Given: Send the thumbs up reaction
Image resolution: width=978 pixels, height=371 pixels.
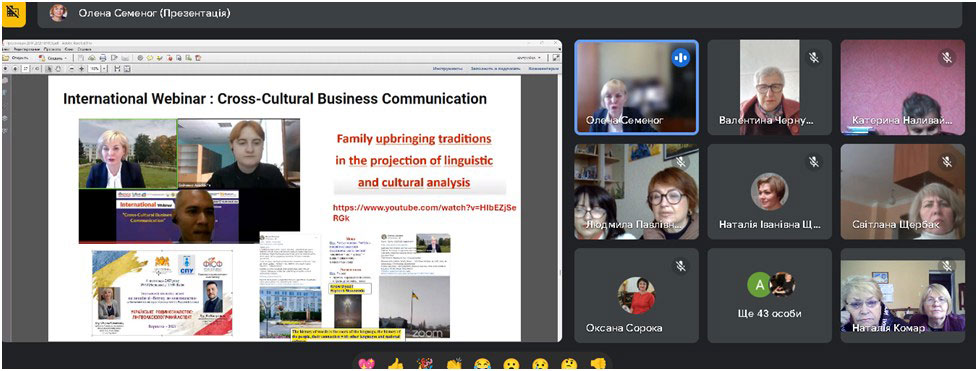Looking at the screenshot, I should click(394, 364).
